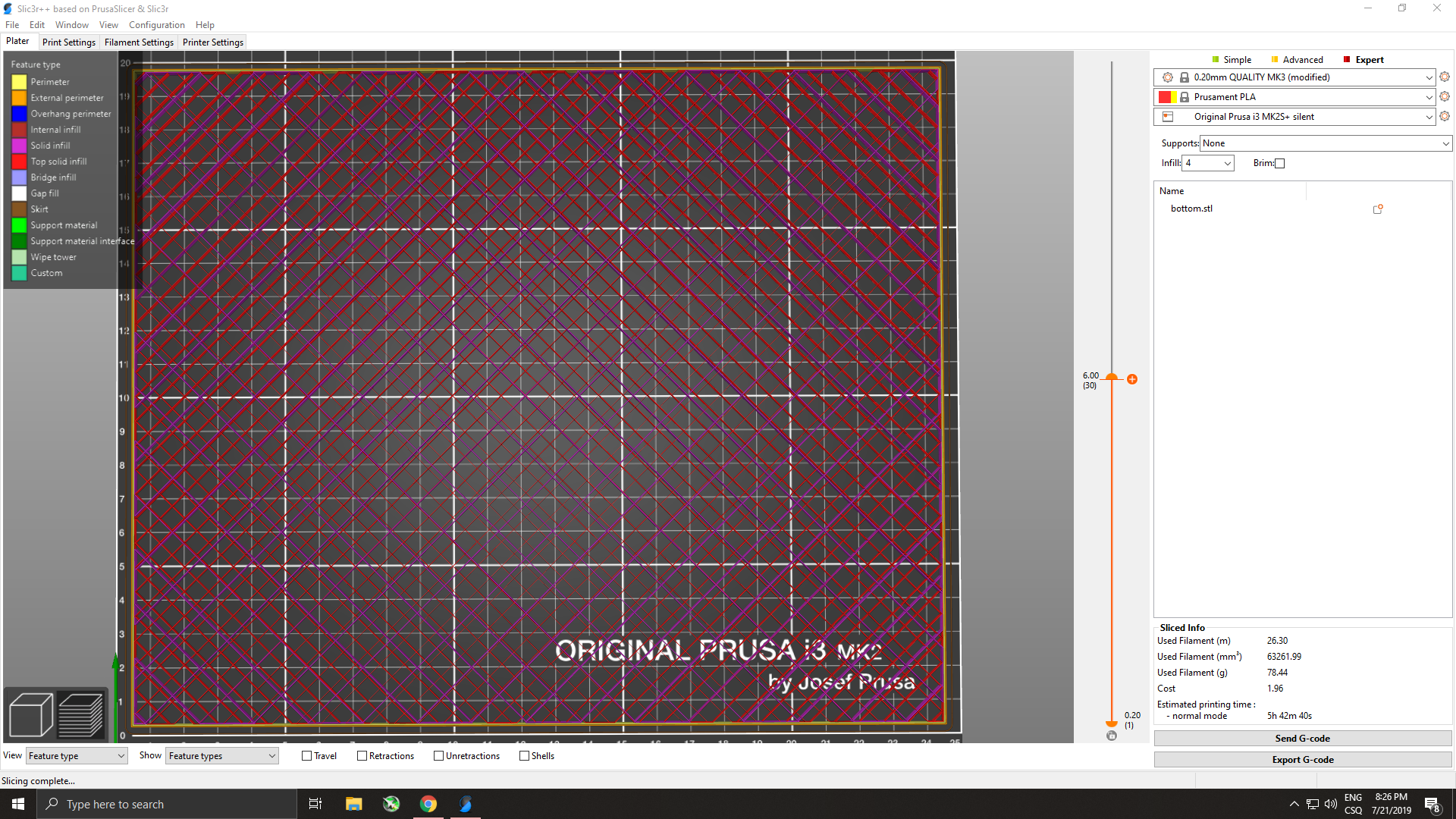
Task: Click the upper layer slider handle
Action: pos(1112,377)
